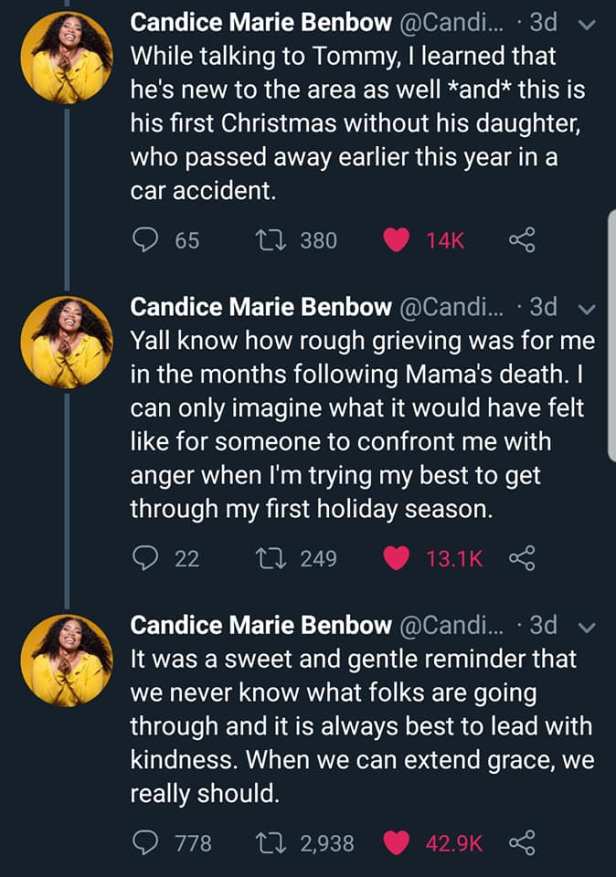Open the author name link on the last tweet
The width and height of the screenshot is (616, 877).
click(x=261, y=625)
